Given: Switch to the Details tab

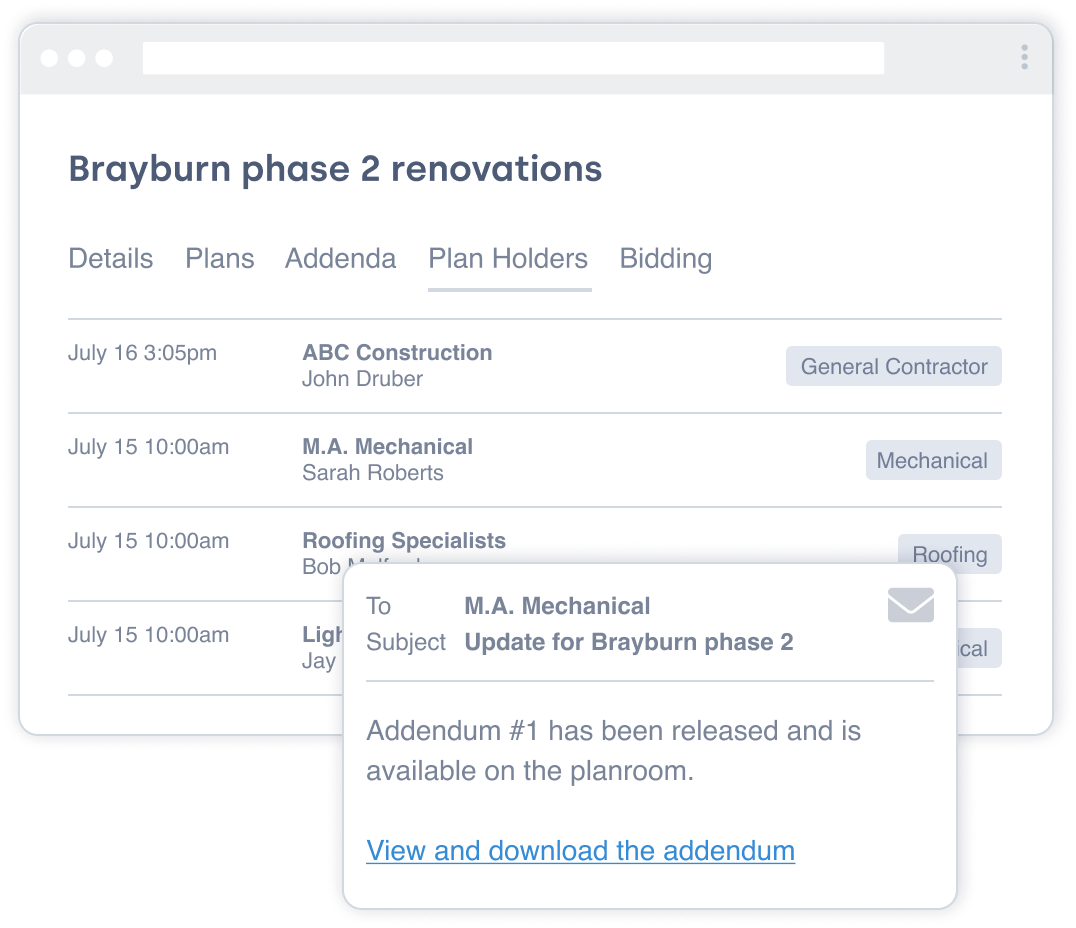Looking at the screenshot, I should click(110, 259).
